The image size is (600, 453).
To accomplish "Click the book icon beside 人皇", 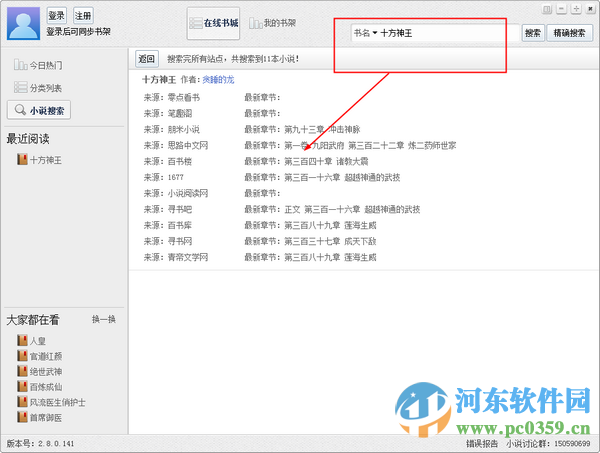I will (x=22, y=340).
